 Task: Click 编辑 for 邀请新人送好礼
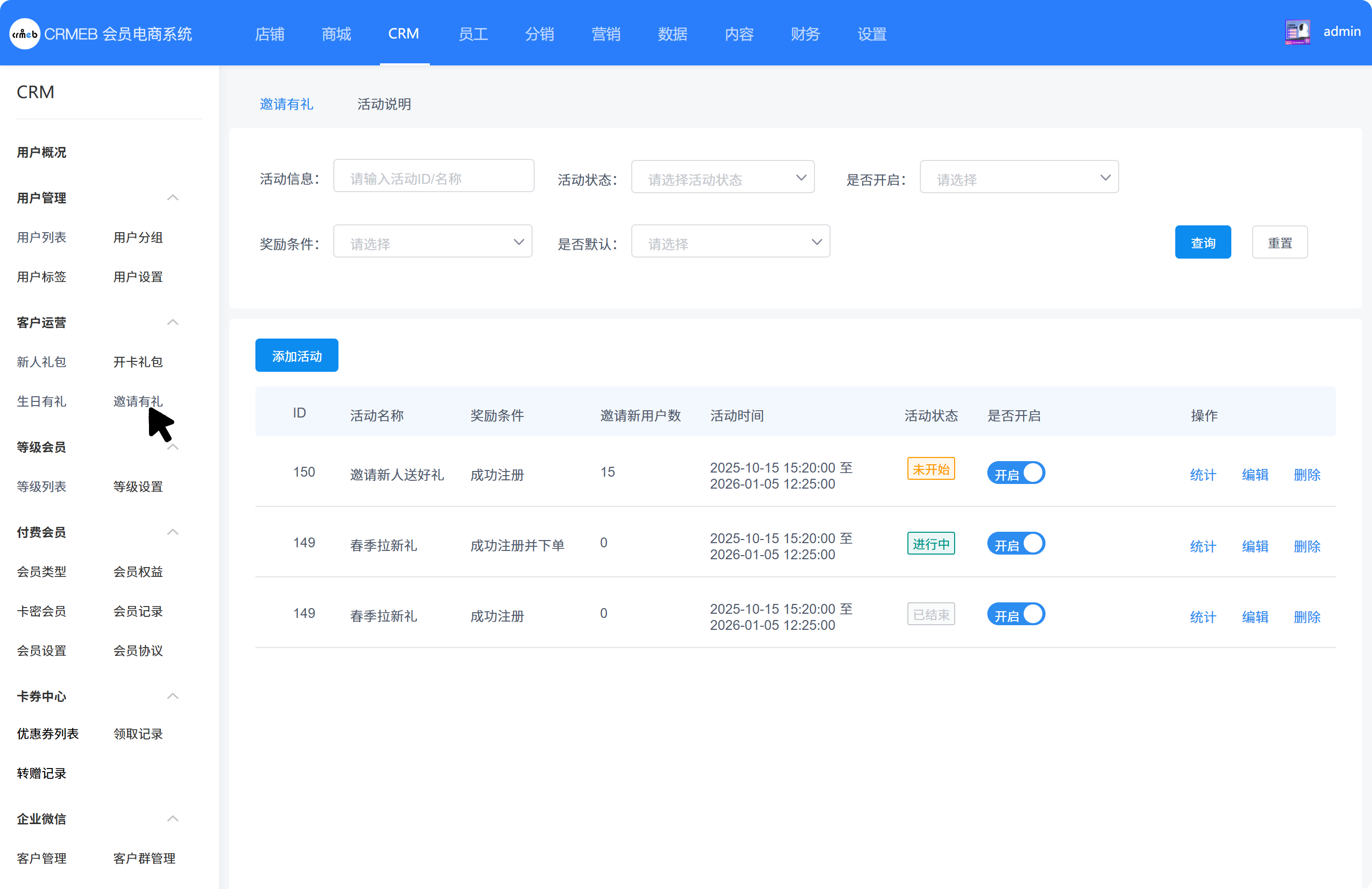click(1255, 475)
